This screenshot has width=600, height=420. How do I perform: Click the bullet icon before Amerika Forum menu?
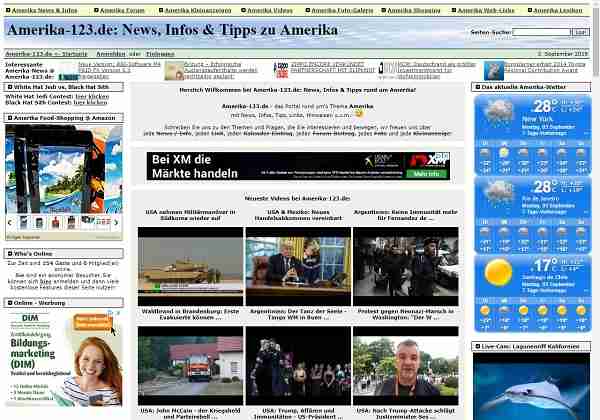[x=96, y=10]
